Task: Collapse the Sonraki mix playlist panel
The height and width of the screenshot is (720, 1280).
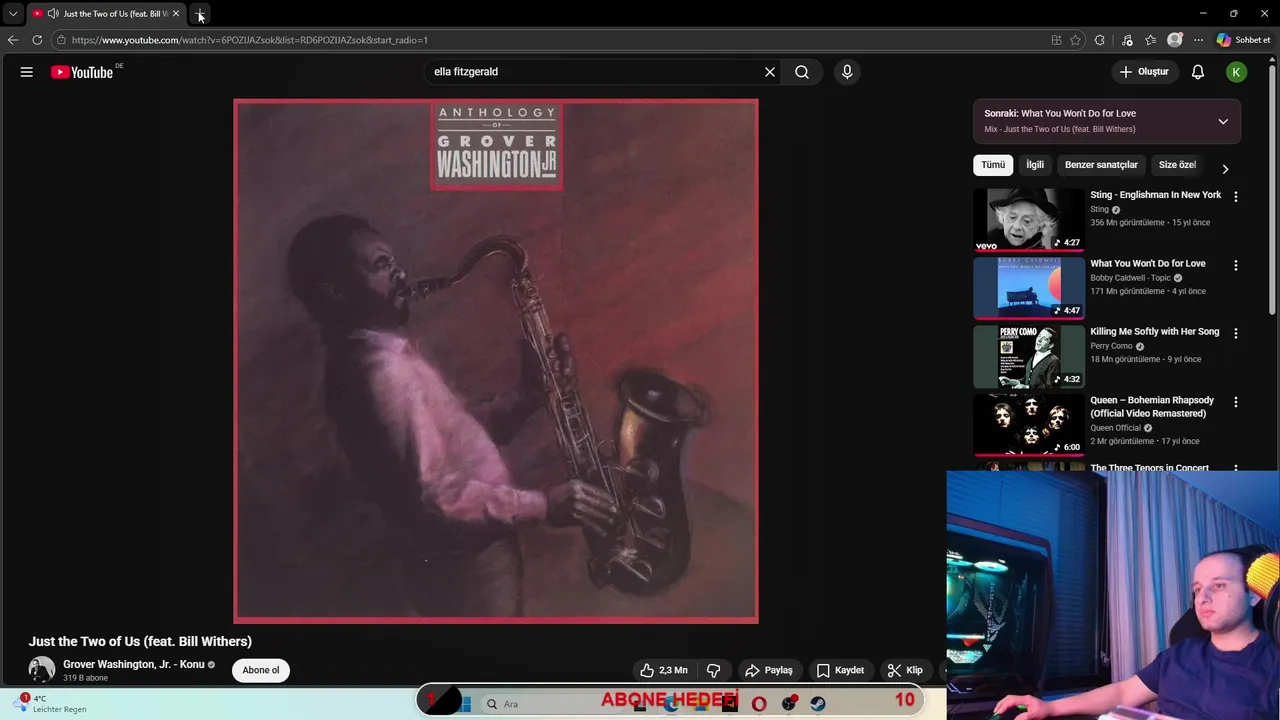Action: click(1223, 121)
